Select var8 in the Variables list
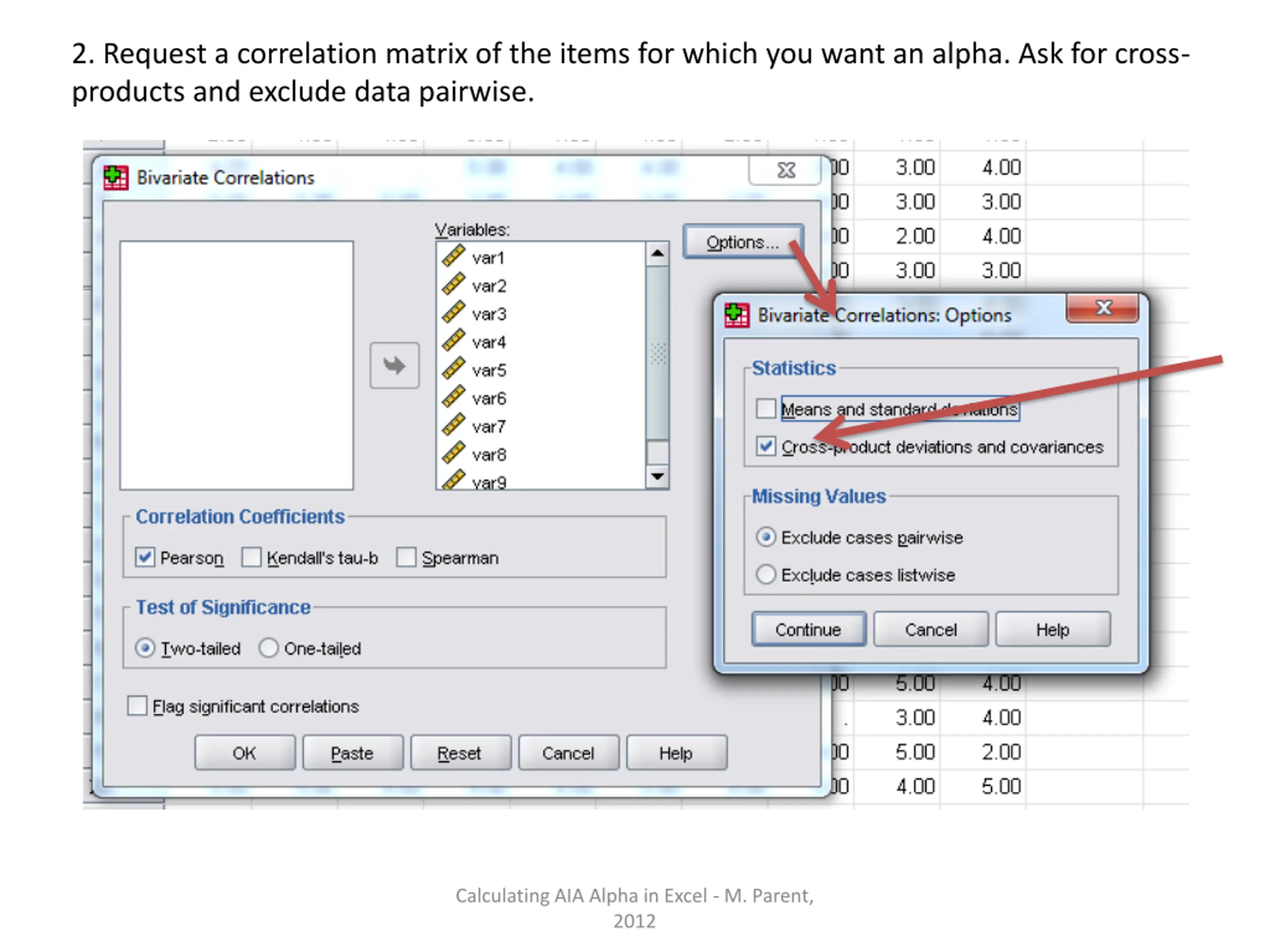This screenshot has height=952, width=1270. pos(489,455)
